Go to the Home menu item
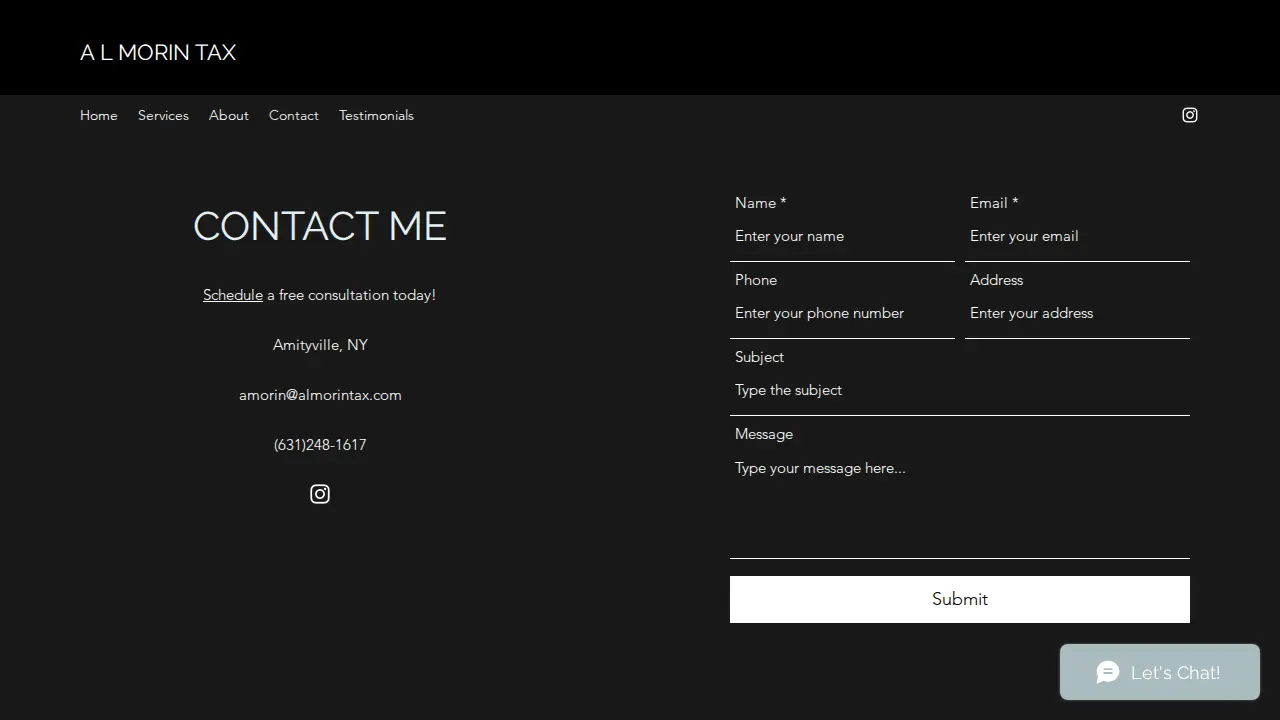The image size is (1280, 720). pos(99,116)
